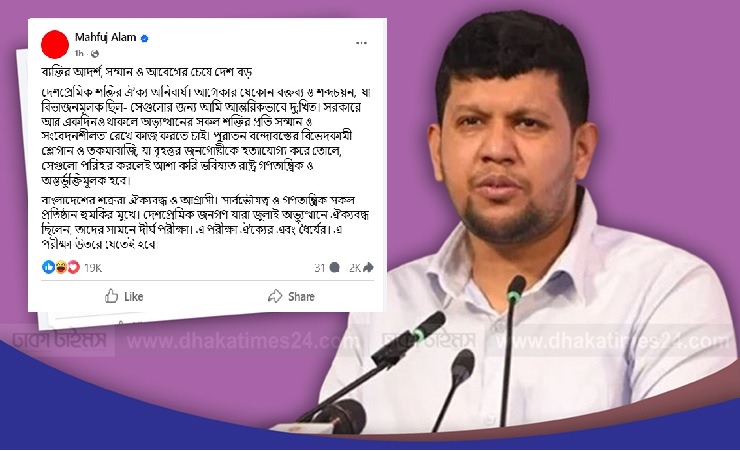Like the post using the Like button
740x451 pixels.
[x=124, y=296]
